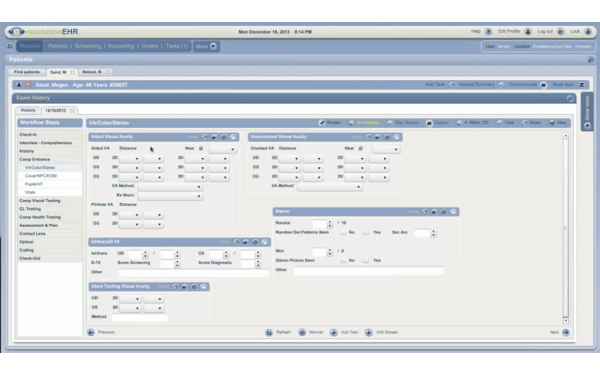Click the Communicate icon in patient bar
This screenshot has width=600, height=375.
pyautogui.click(x=543, y=85)
